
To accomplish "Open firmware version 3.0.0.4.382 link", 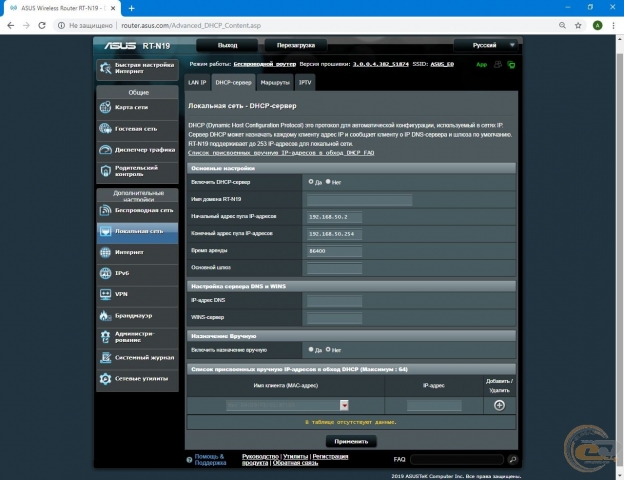I will pyautogui.click(x=380, y=64).
